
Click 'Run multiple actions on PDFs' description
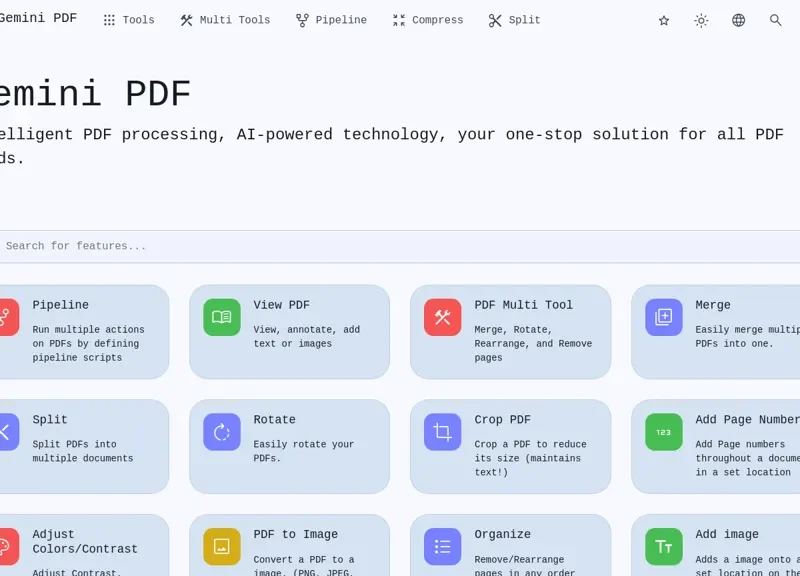click(88, 343)
